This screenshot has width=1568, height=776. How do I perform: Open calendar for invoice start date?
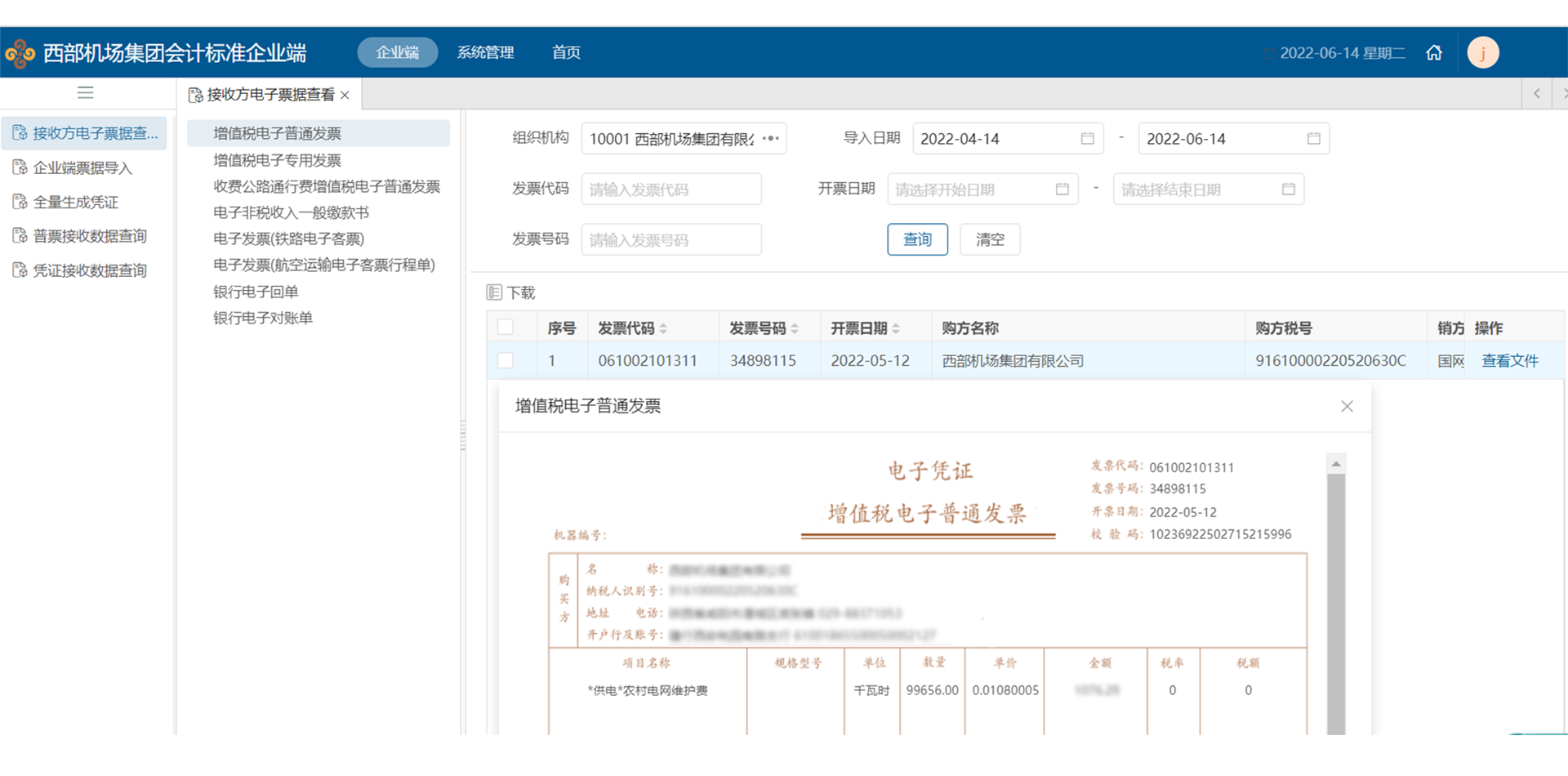1062,190
